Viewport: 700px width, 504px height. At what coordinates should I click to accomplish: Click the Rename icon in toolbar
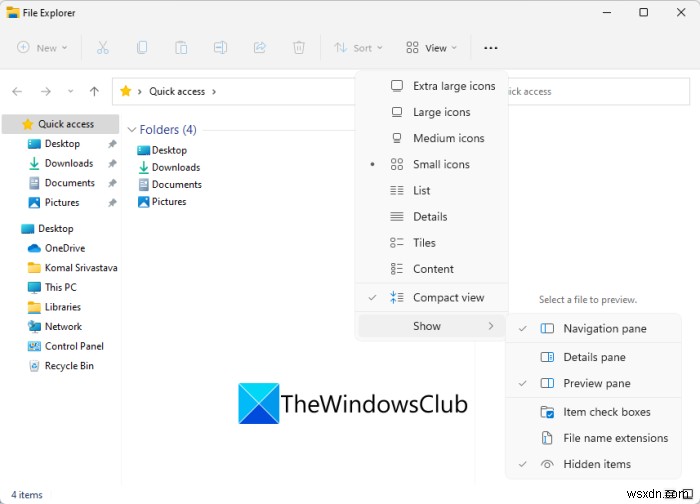click(220, 47)
